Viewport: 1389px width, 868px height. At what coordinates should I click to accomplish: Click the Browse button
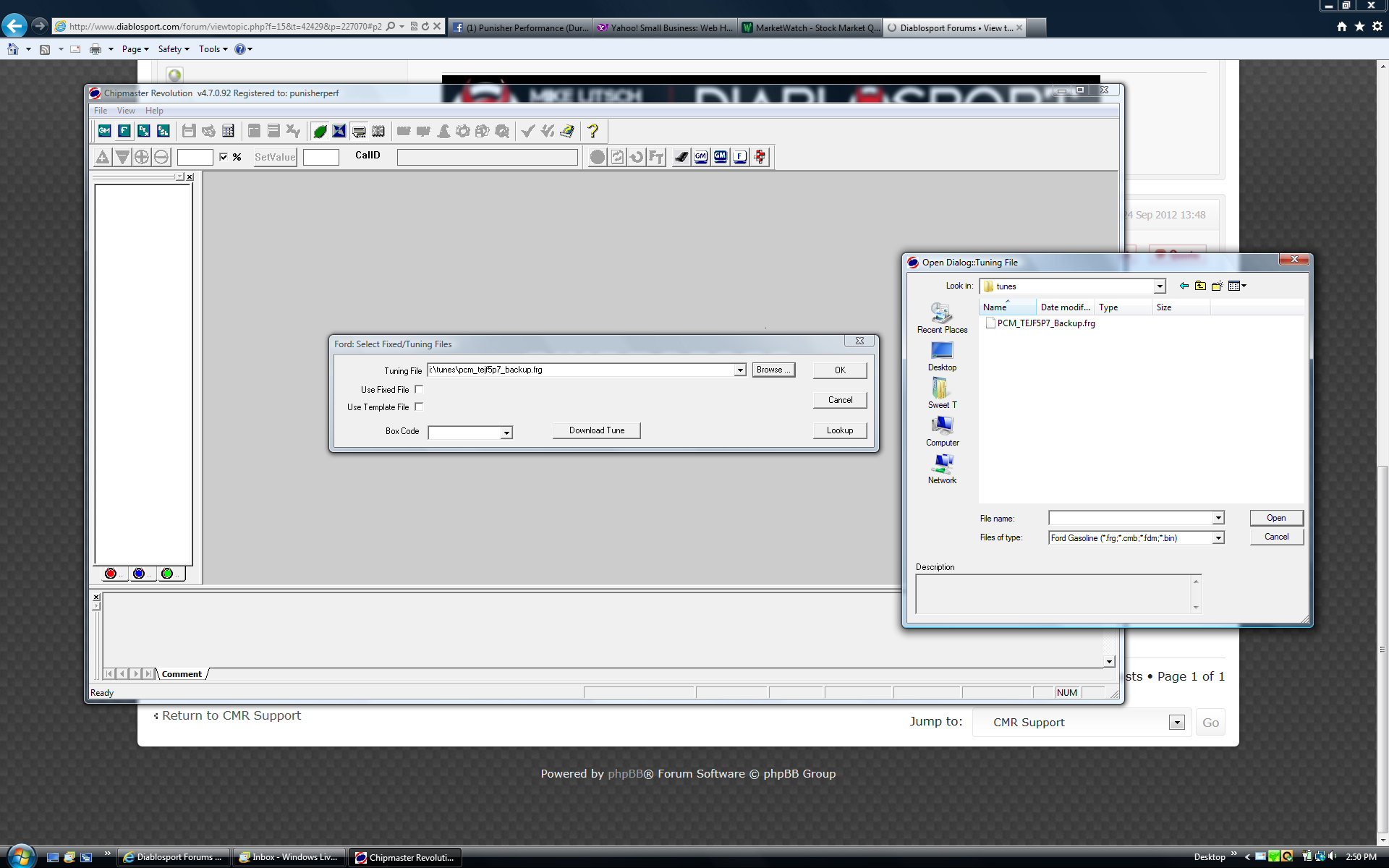click(x=773, y=370)
